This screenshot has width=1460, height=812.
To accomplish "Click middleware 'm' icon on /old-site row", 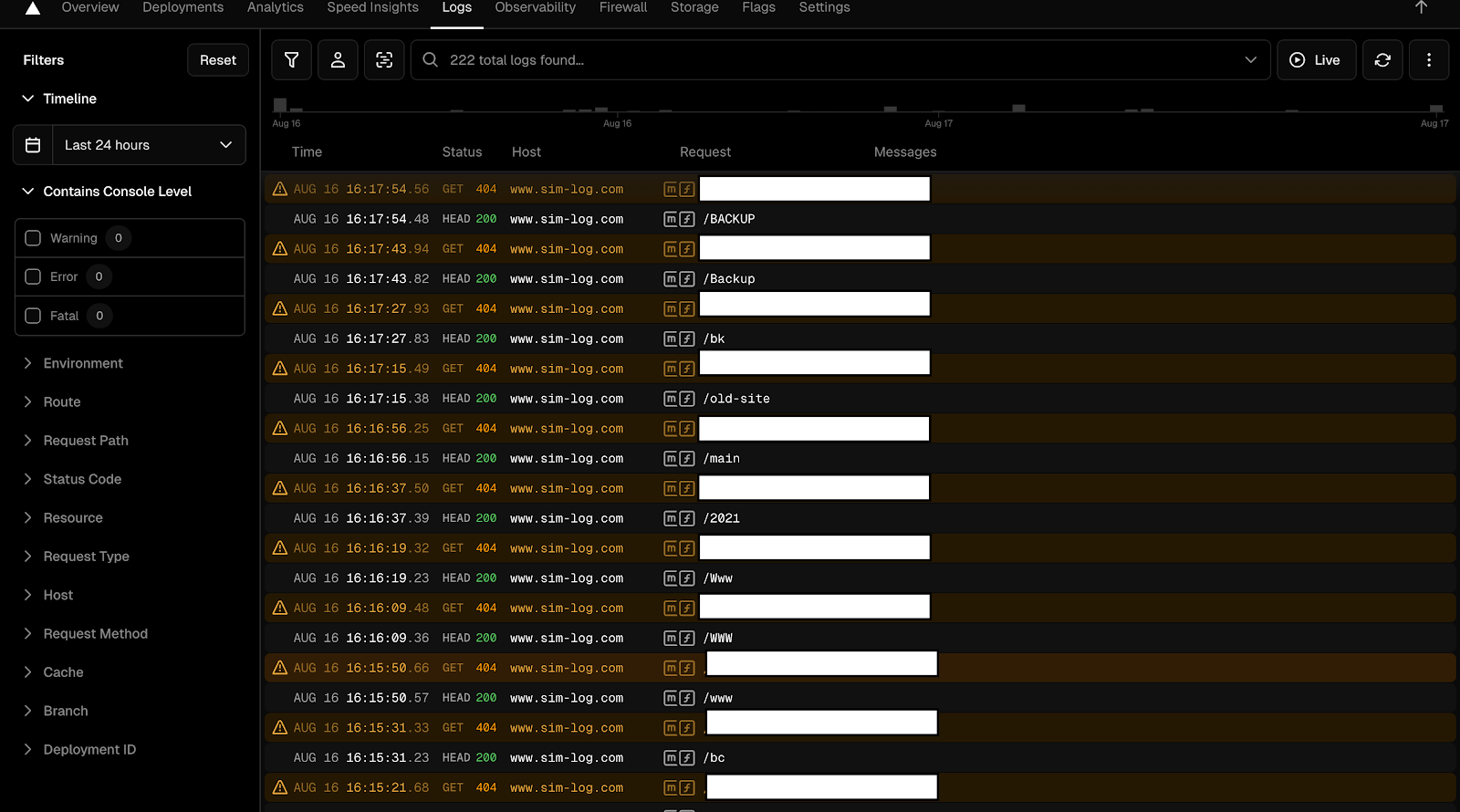I will click(671, 399).
